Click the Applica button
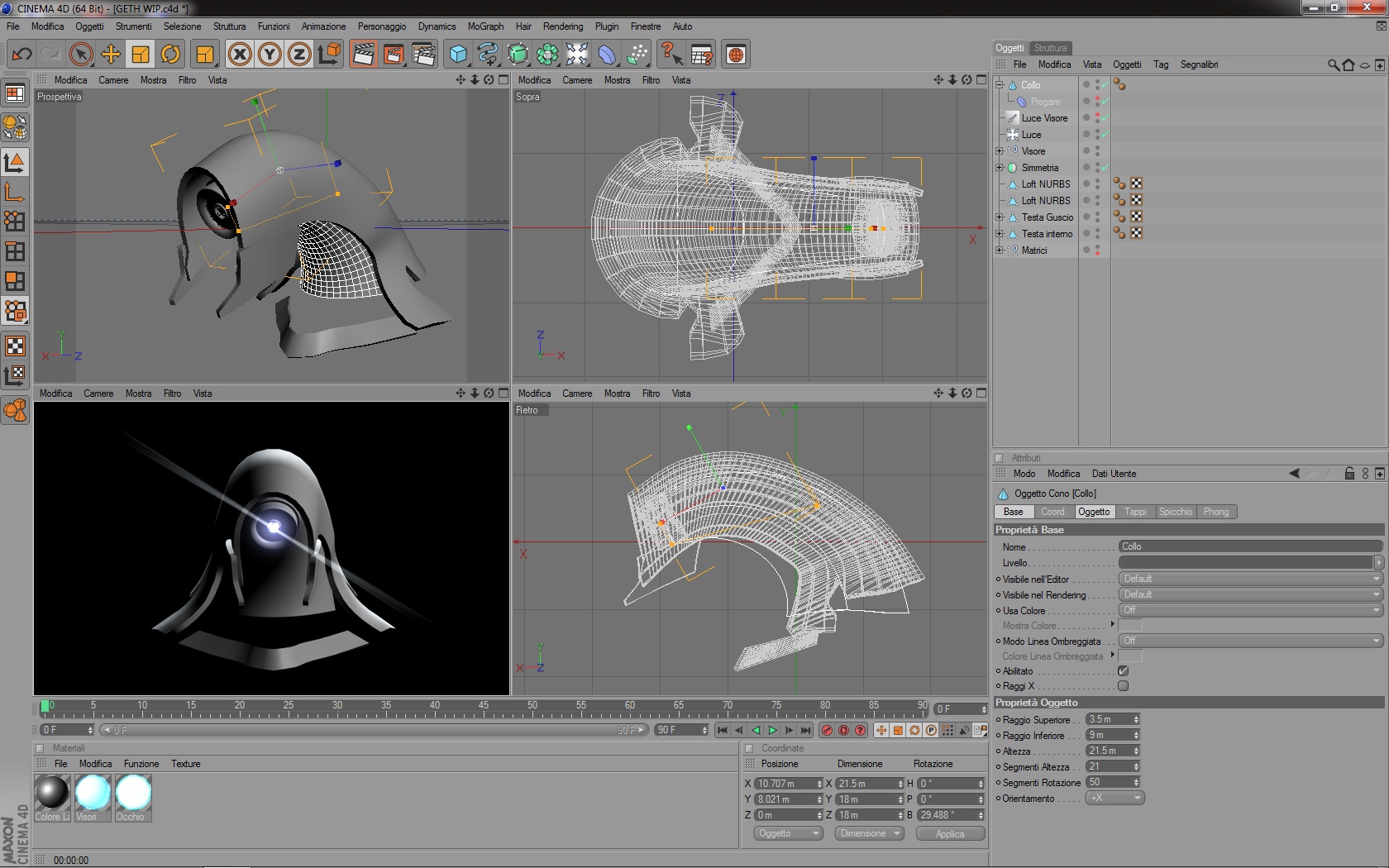The width and height of the screenshot is (1389, 868). [950, 833]
